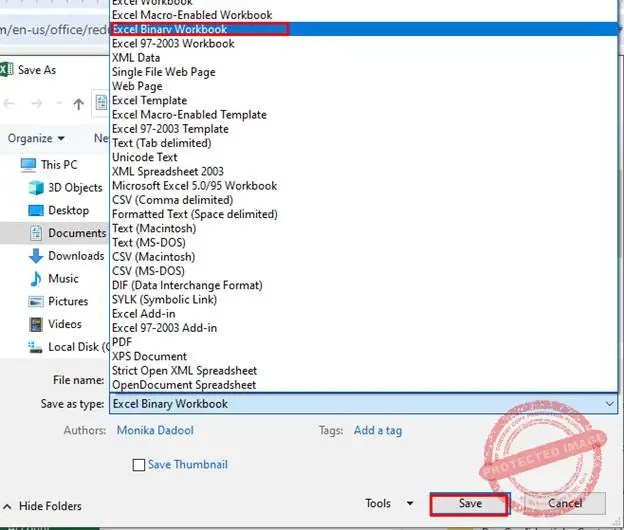Image resolution: width=624 pixels, height=530 pixels.
Task: Choose Web Page file type
Action: pyautogui.click(x=363, y=86)
